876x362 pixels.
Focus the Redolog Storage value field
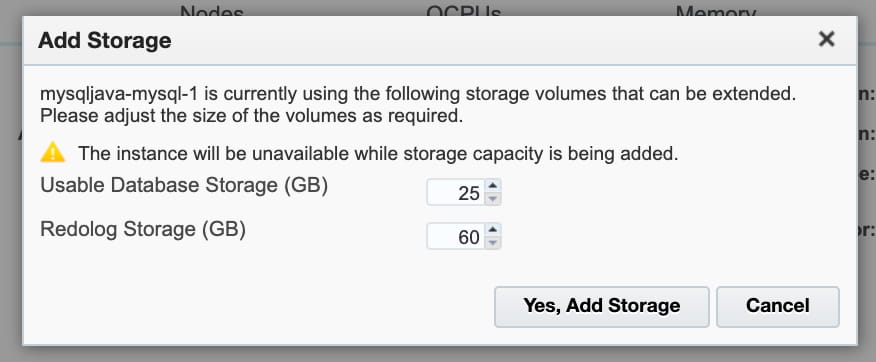tap(456, 237)
